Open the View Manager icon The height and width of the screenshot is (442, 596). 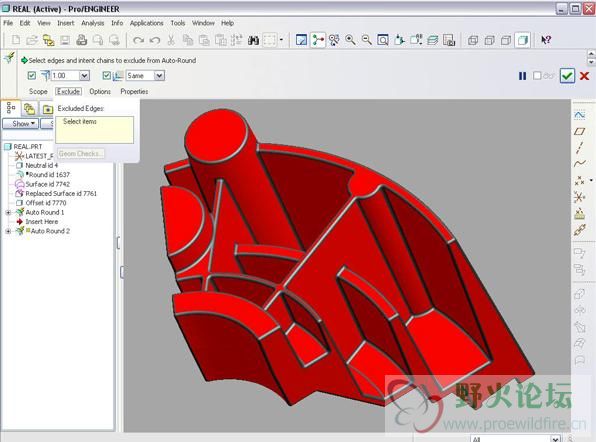pos(449,40)
